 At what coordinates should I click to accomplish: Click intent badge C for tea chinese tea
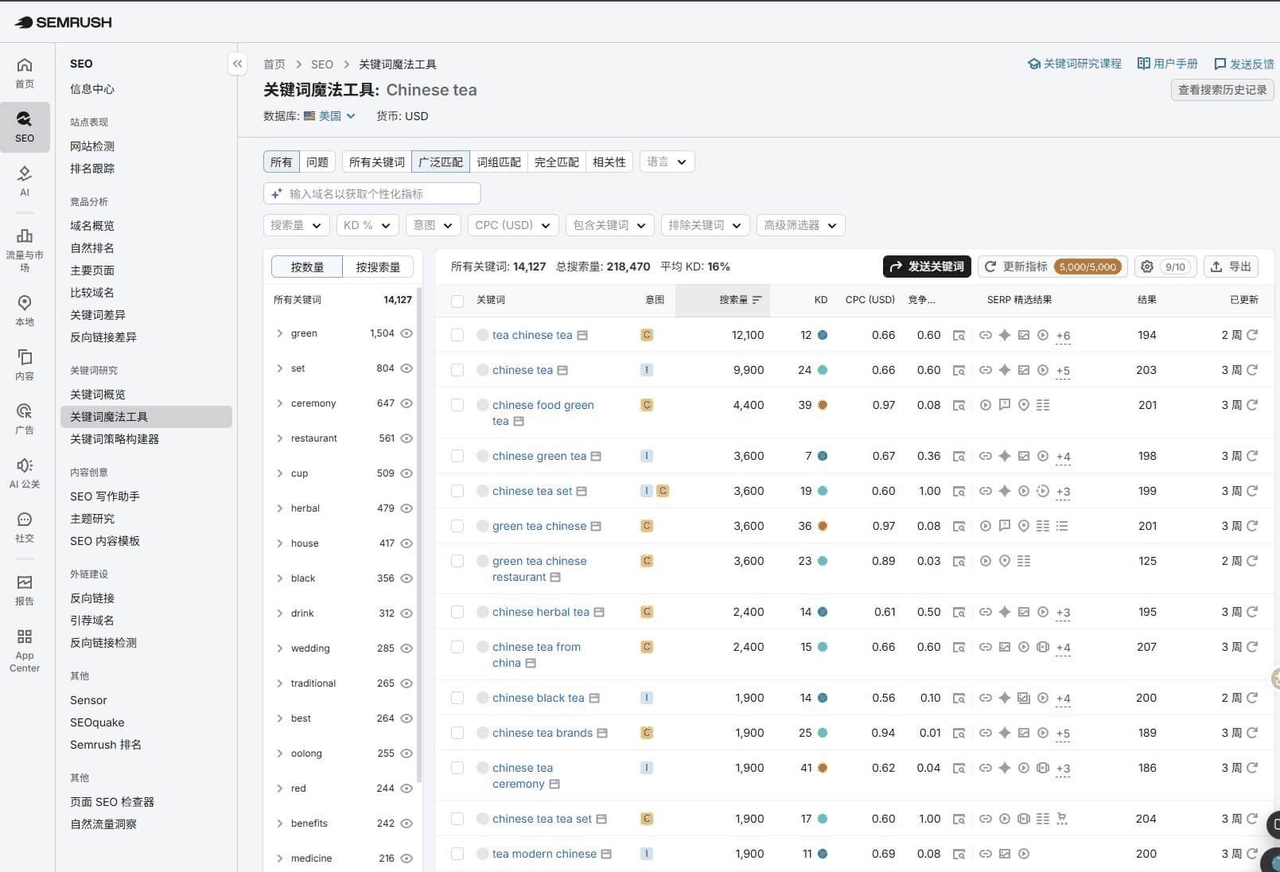coord(647,335)
